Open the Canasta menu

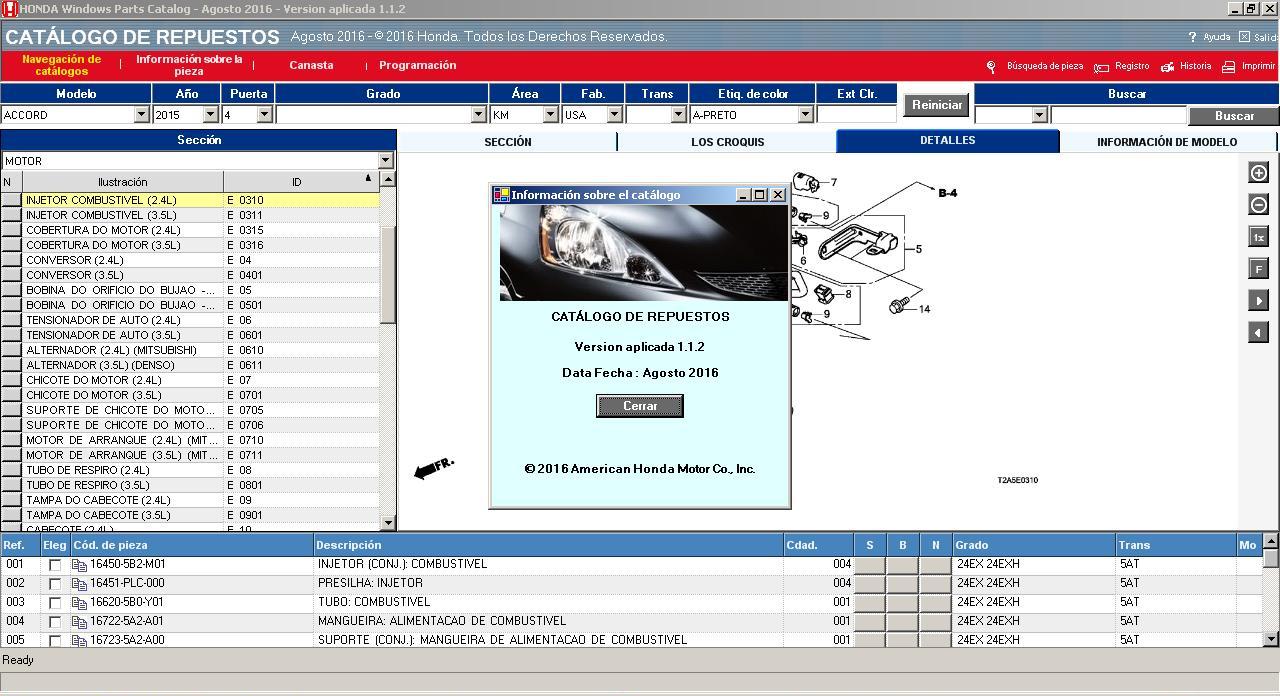pos(310,65)
